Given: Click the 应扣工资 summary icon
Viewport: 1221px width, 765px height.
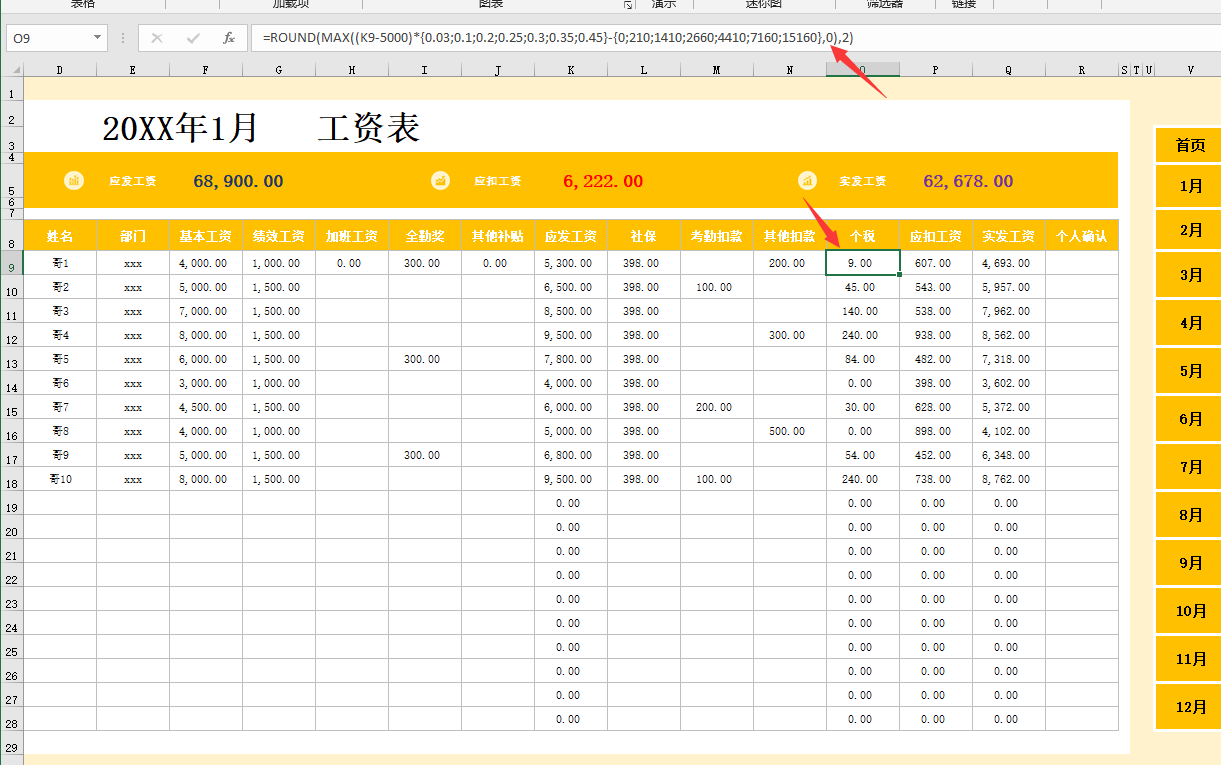Looking at the screenshot, I should click(440, 181).
